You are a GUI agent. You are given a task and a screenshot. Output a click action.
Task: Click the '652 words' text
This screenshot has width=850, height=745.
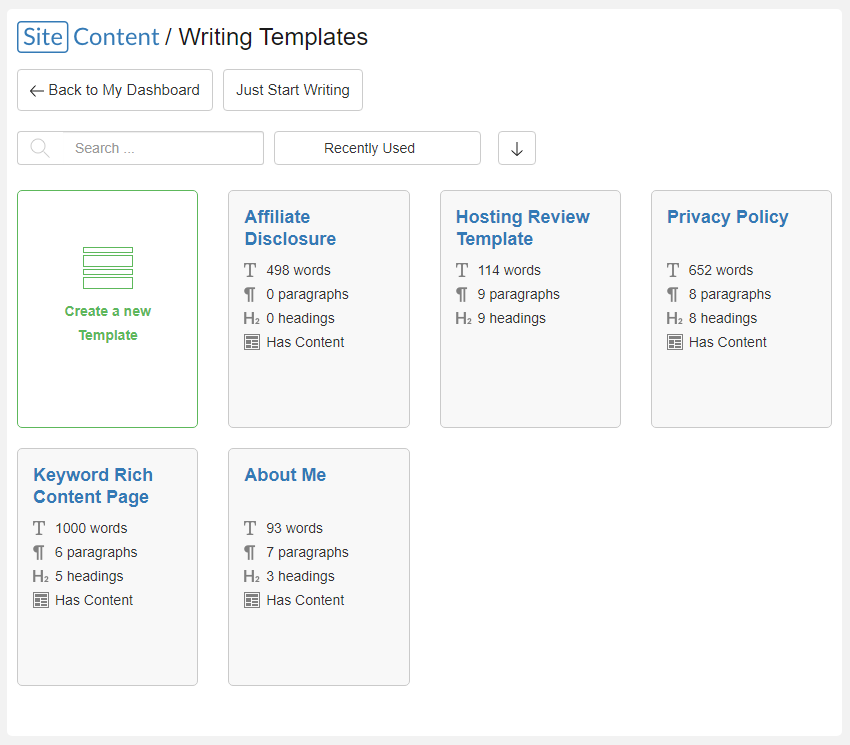[720, 270]
